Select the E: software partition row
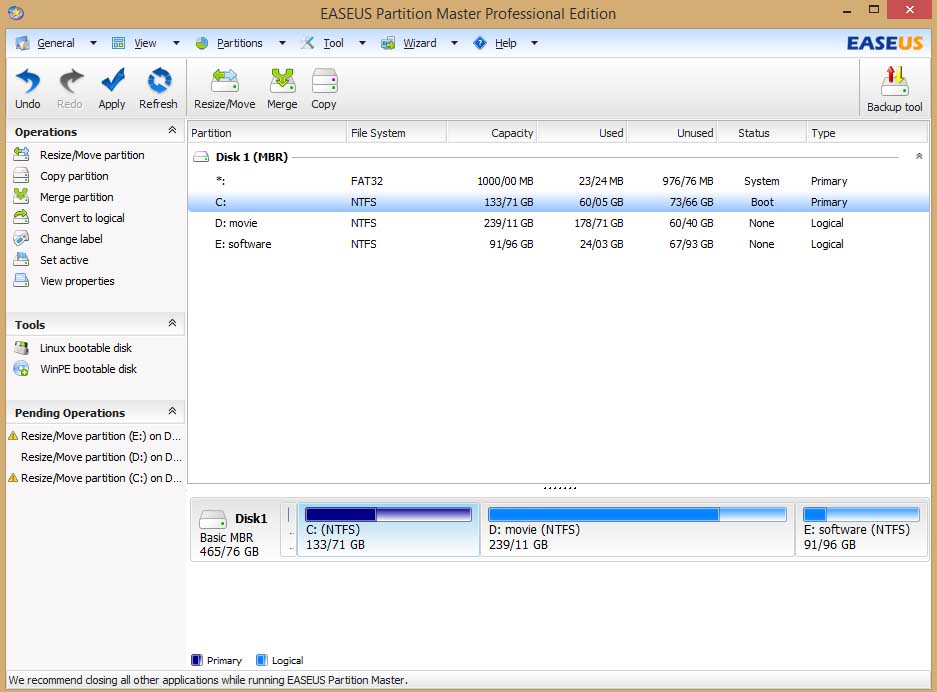Viewport: 937px width, 692px height. click(x=243, y=244)
